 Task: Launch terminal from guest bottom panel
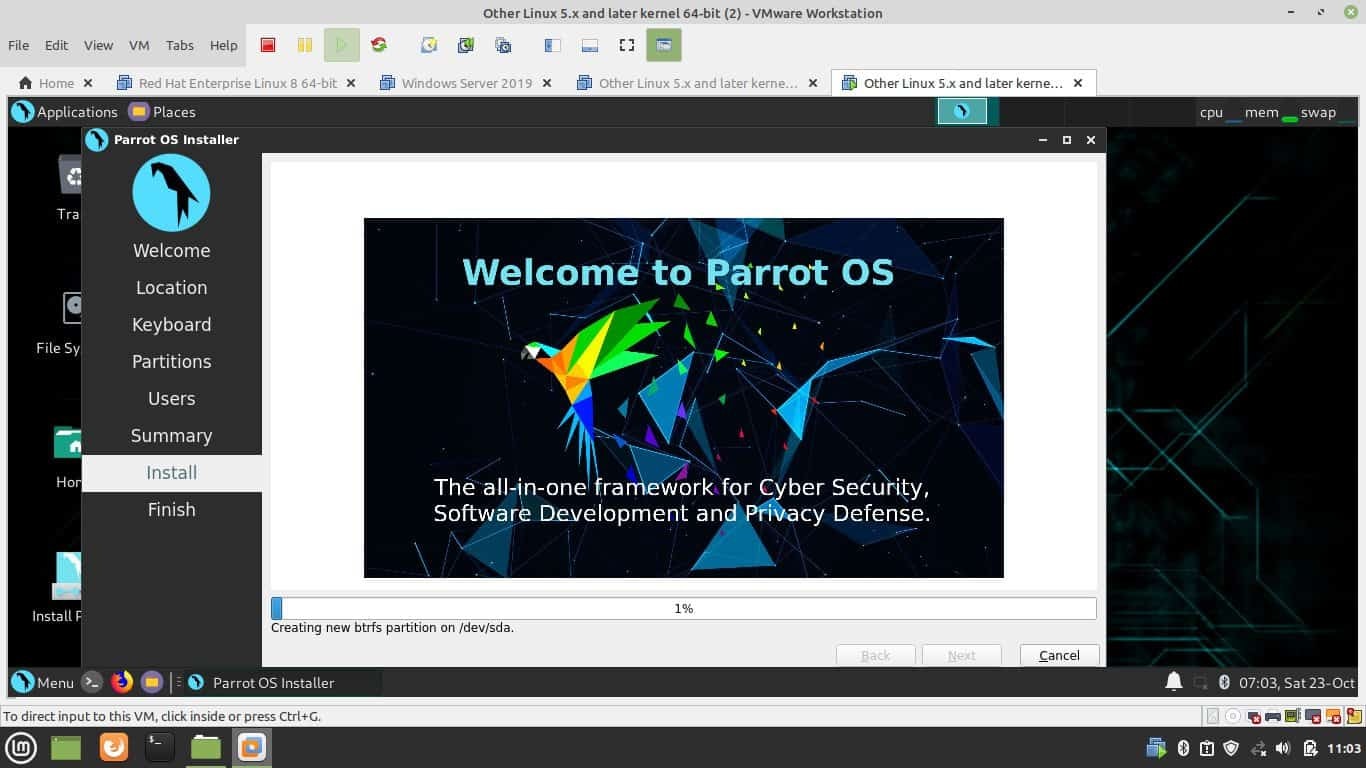pyautogui.click(x=92, y=683)
